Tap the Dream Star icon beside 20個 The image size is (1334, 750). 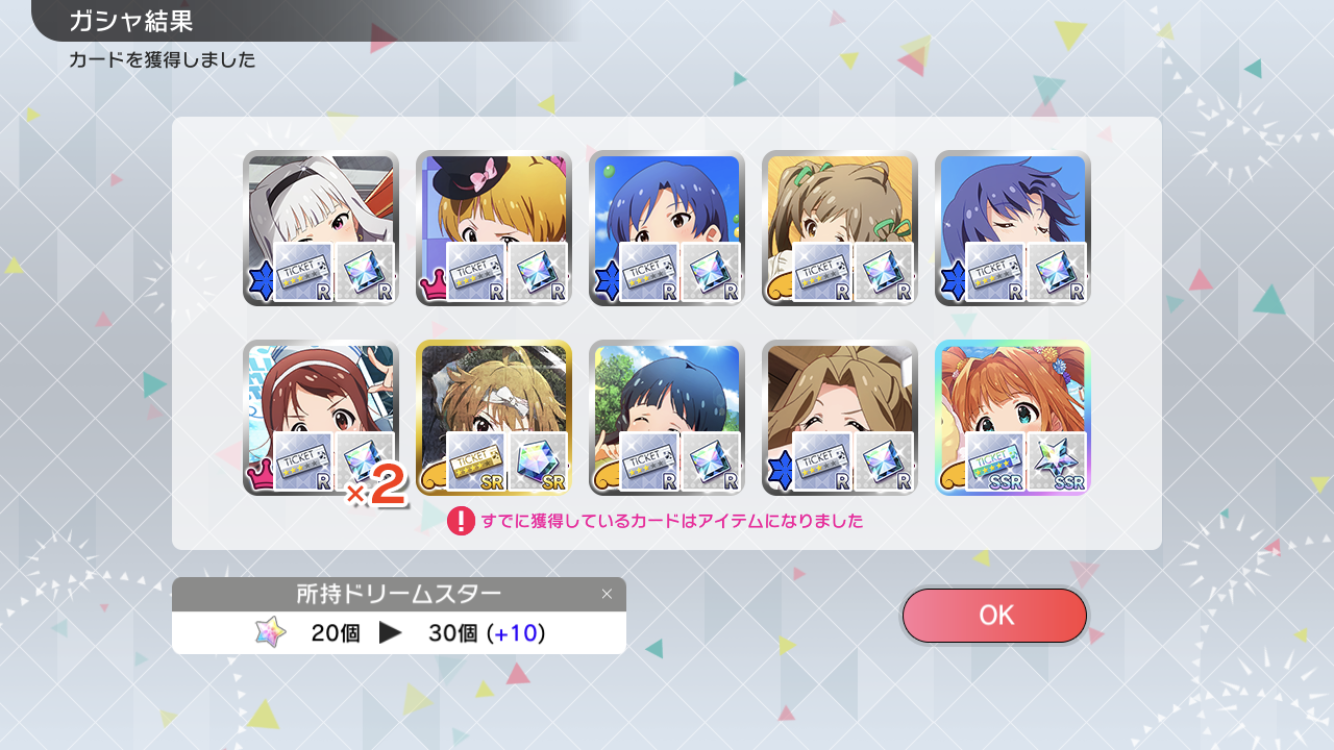tap(270, 632)
